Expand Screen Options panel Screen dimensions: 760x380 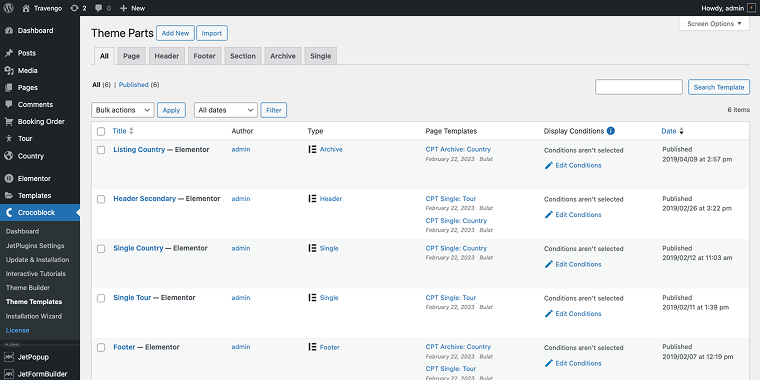pyautogui.click(x=714, y=24)
